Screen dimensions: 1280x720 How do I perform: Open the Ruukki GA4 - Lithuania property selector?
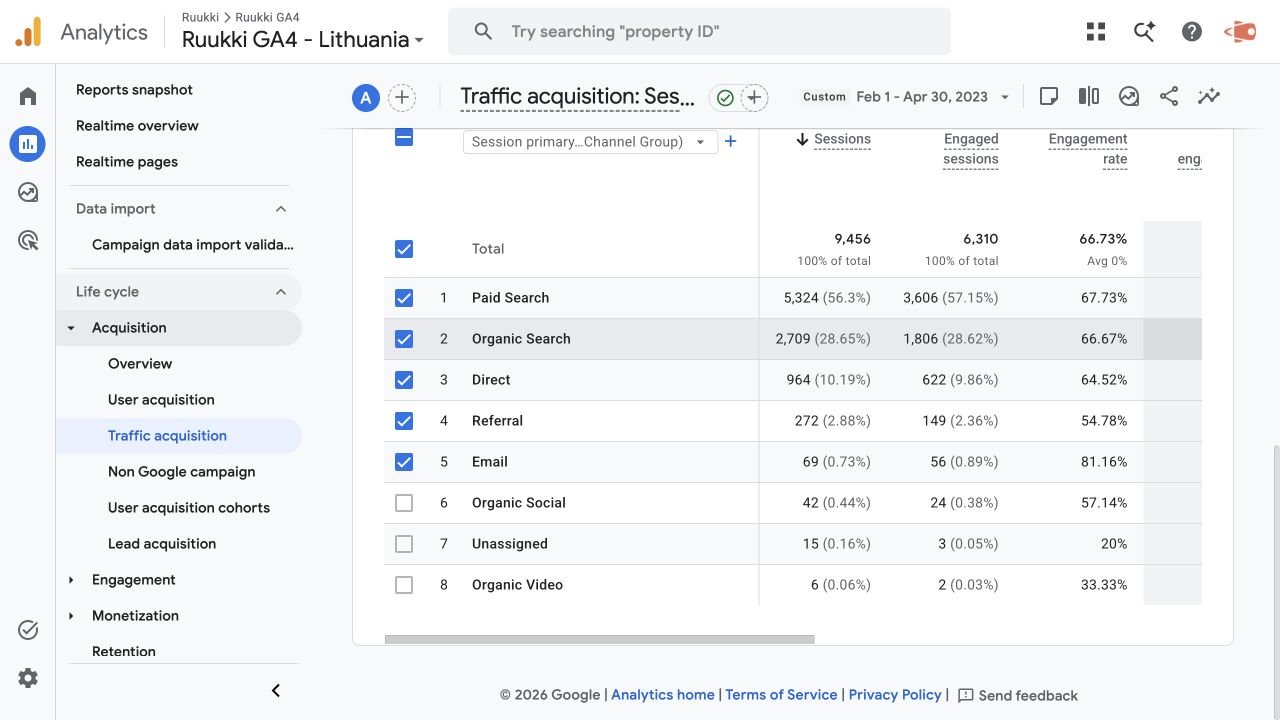coord(303,39)
